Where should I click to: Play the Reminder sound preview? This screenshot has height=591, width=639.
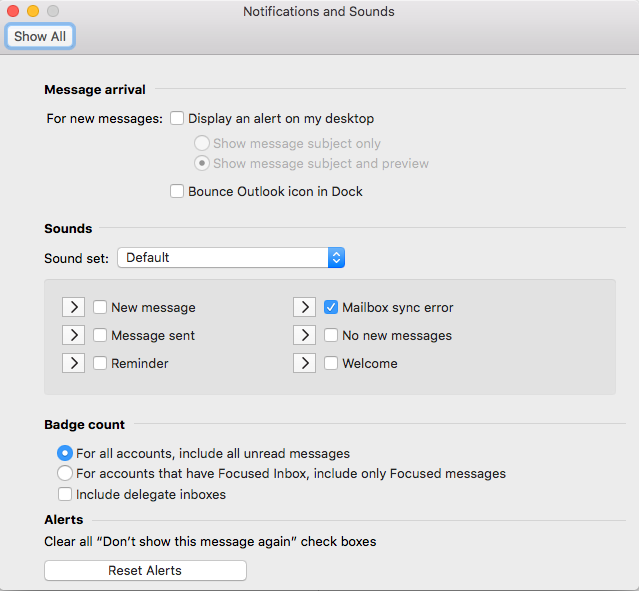[73, 363]
